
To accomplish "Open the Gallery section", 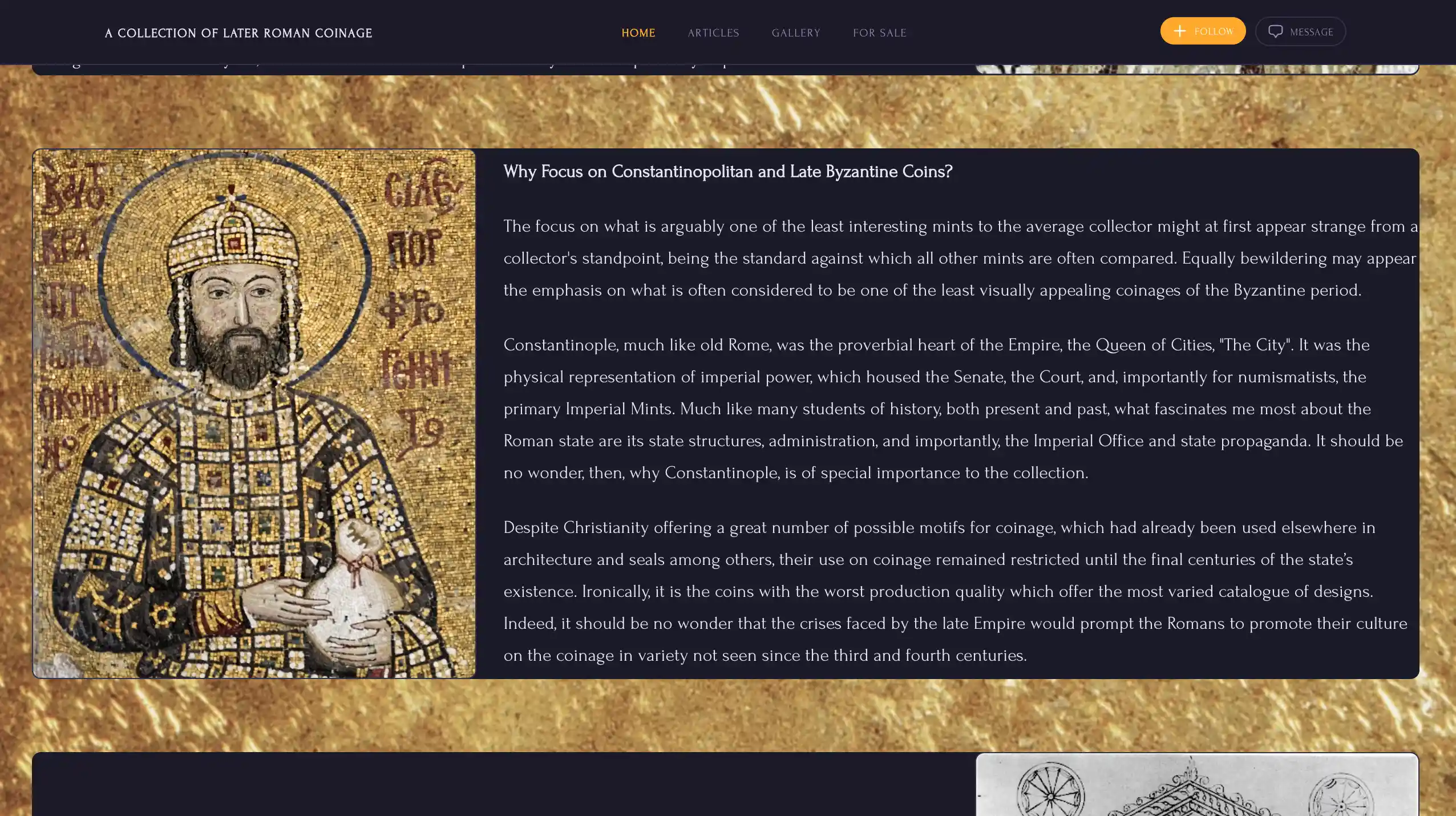I will pos(796,33).
